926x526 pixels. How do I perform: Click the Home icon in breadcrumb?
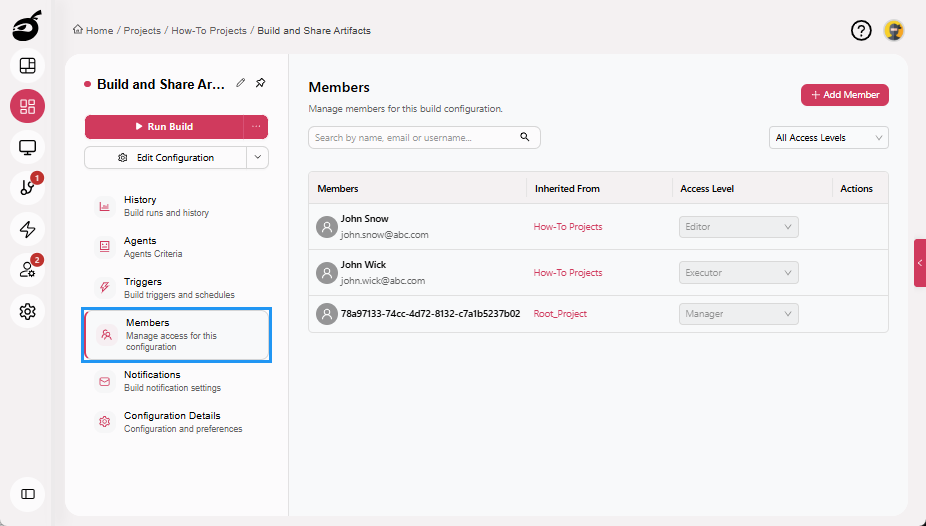point(77,30)
